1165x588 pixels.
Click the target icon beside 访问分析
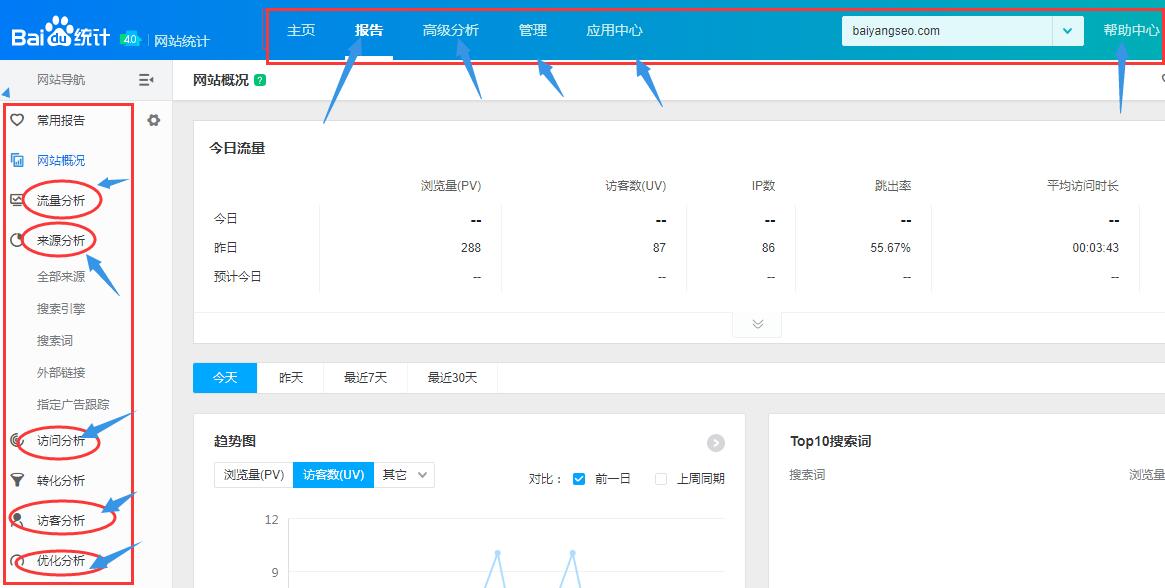click(x=17, y=441)
